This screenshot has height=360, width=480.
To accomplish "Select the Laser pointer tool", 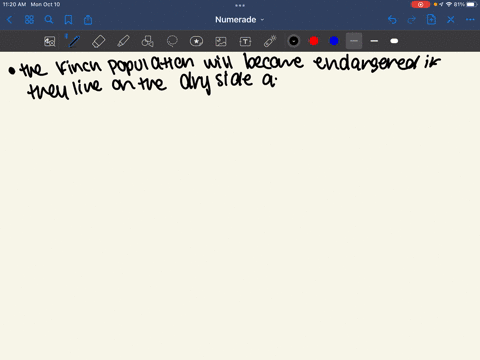I will [x=270, y=41].
